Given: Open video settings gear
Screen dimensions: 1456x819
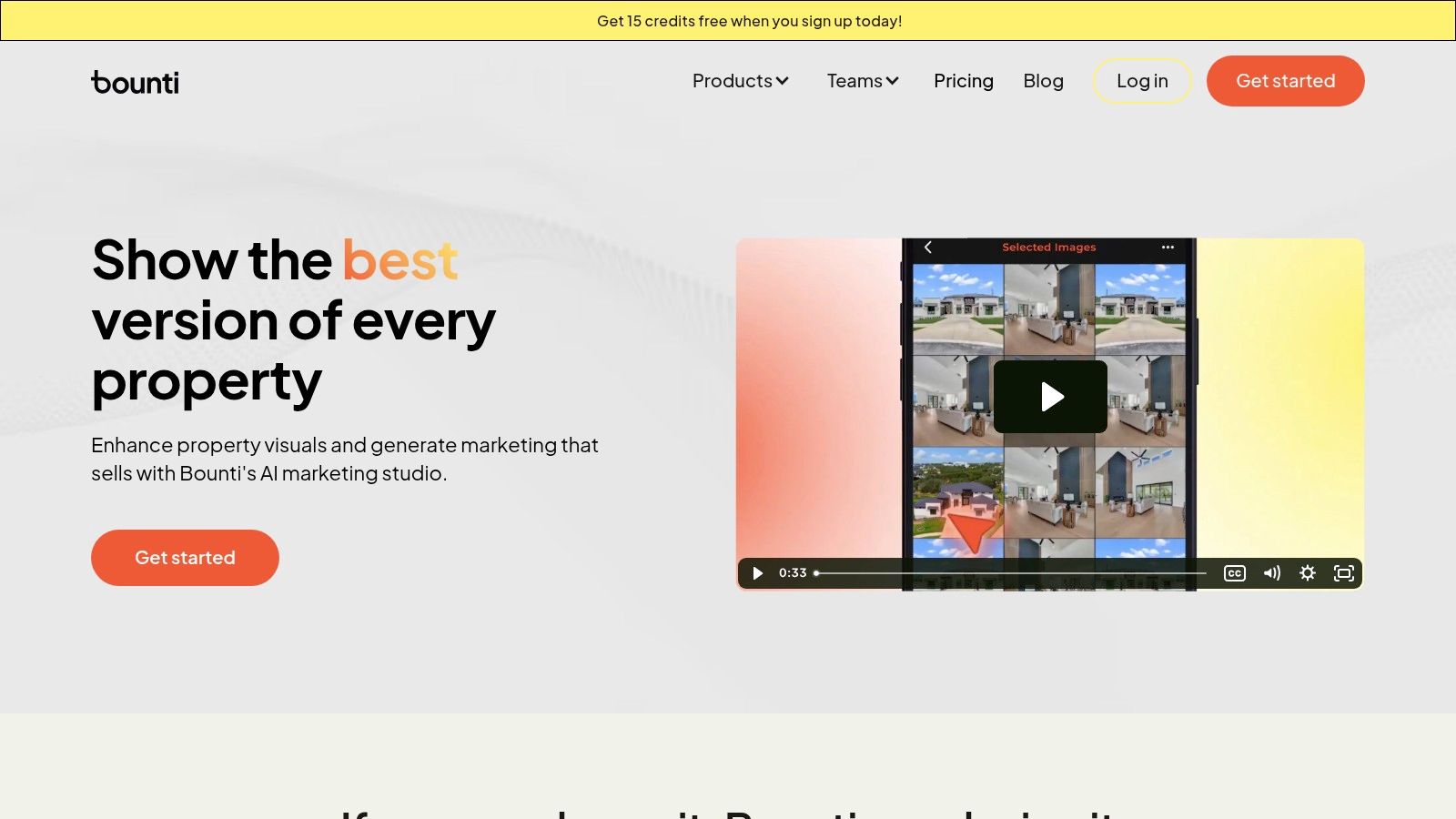Looking at the screenshot, I should (1308, 573).
